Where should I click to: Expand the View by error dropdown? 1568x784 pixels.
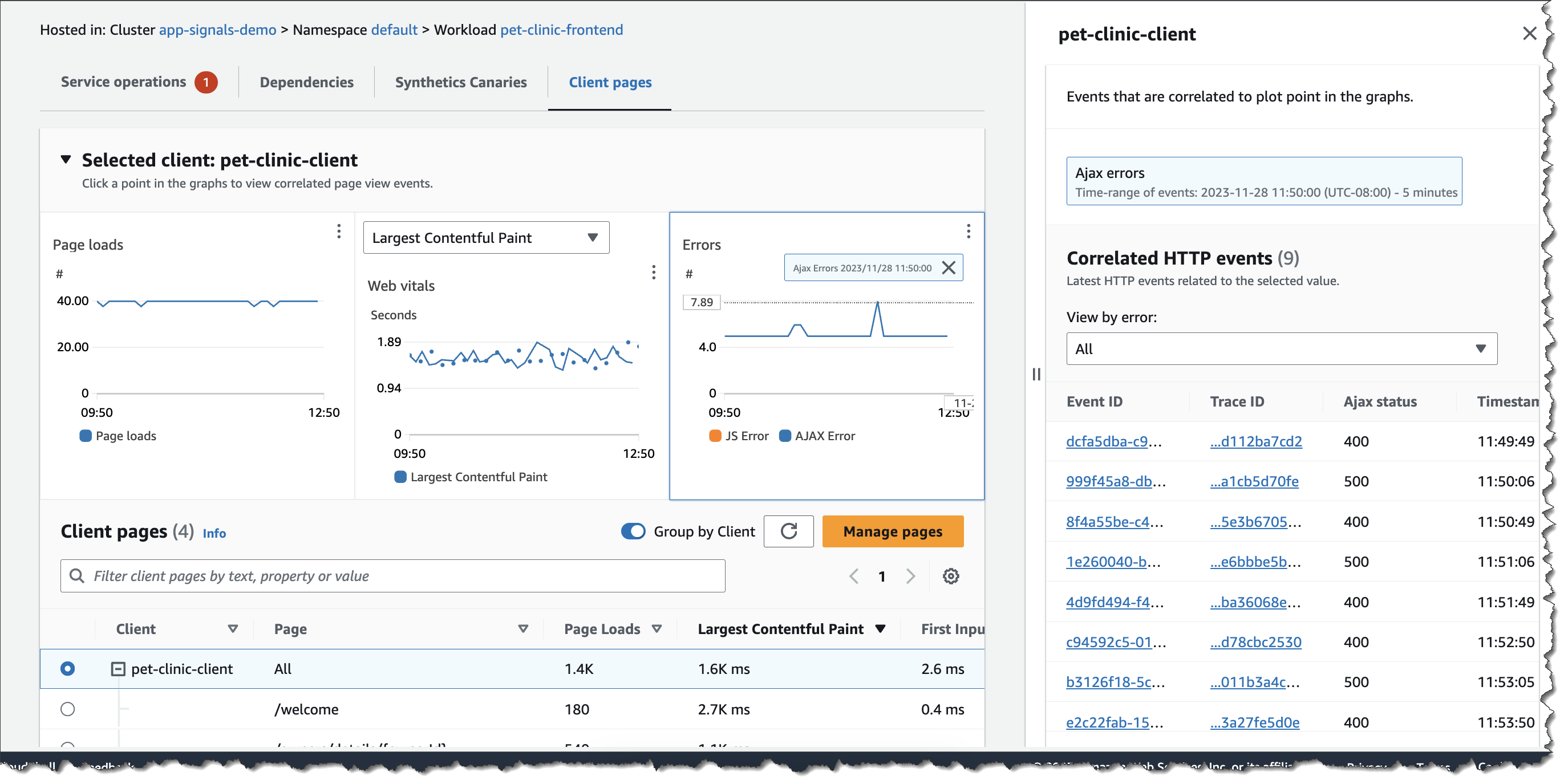(x=1281, y=349)
